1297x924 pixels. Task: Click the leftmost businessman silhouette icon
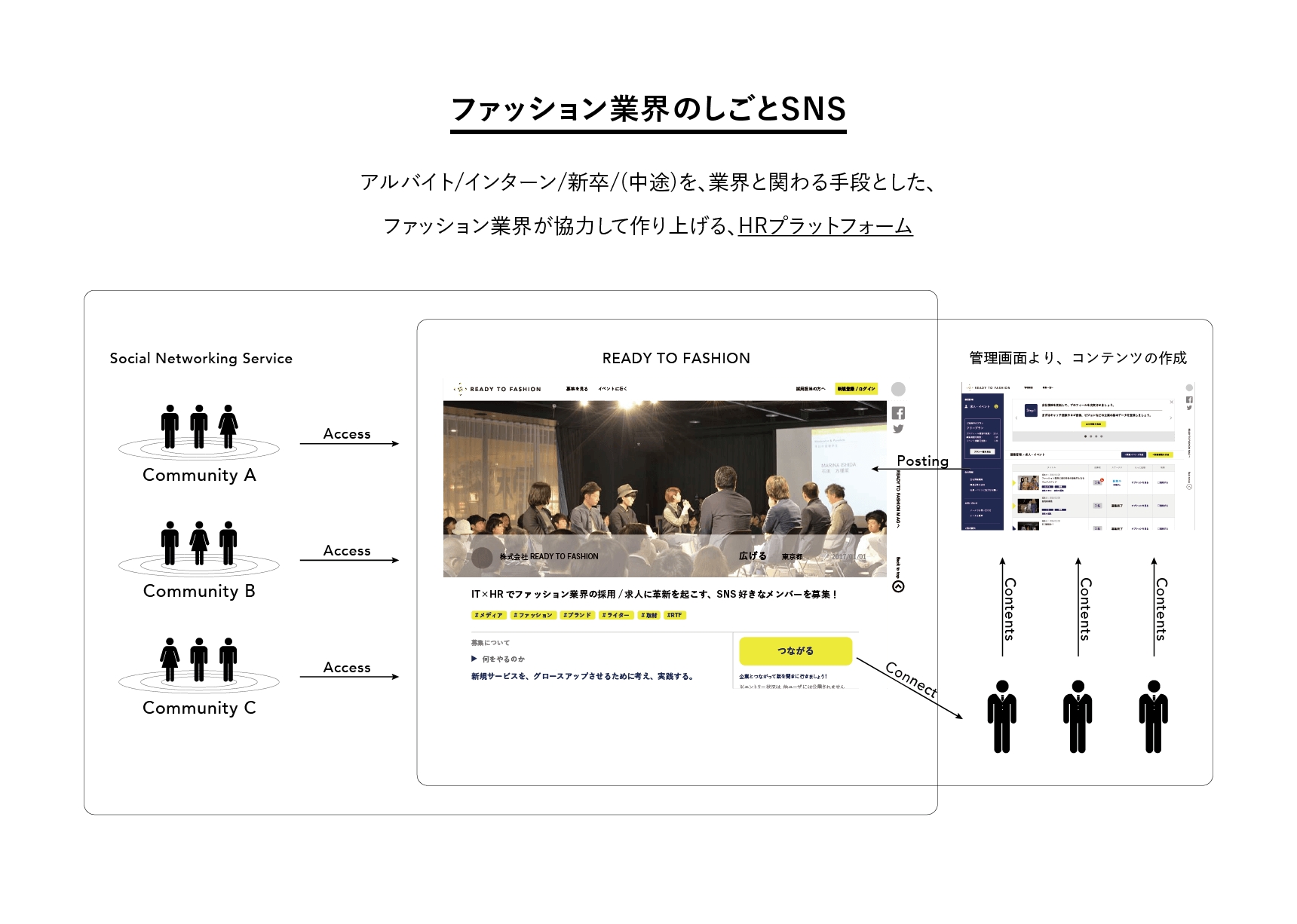1002,717
